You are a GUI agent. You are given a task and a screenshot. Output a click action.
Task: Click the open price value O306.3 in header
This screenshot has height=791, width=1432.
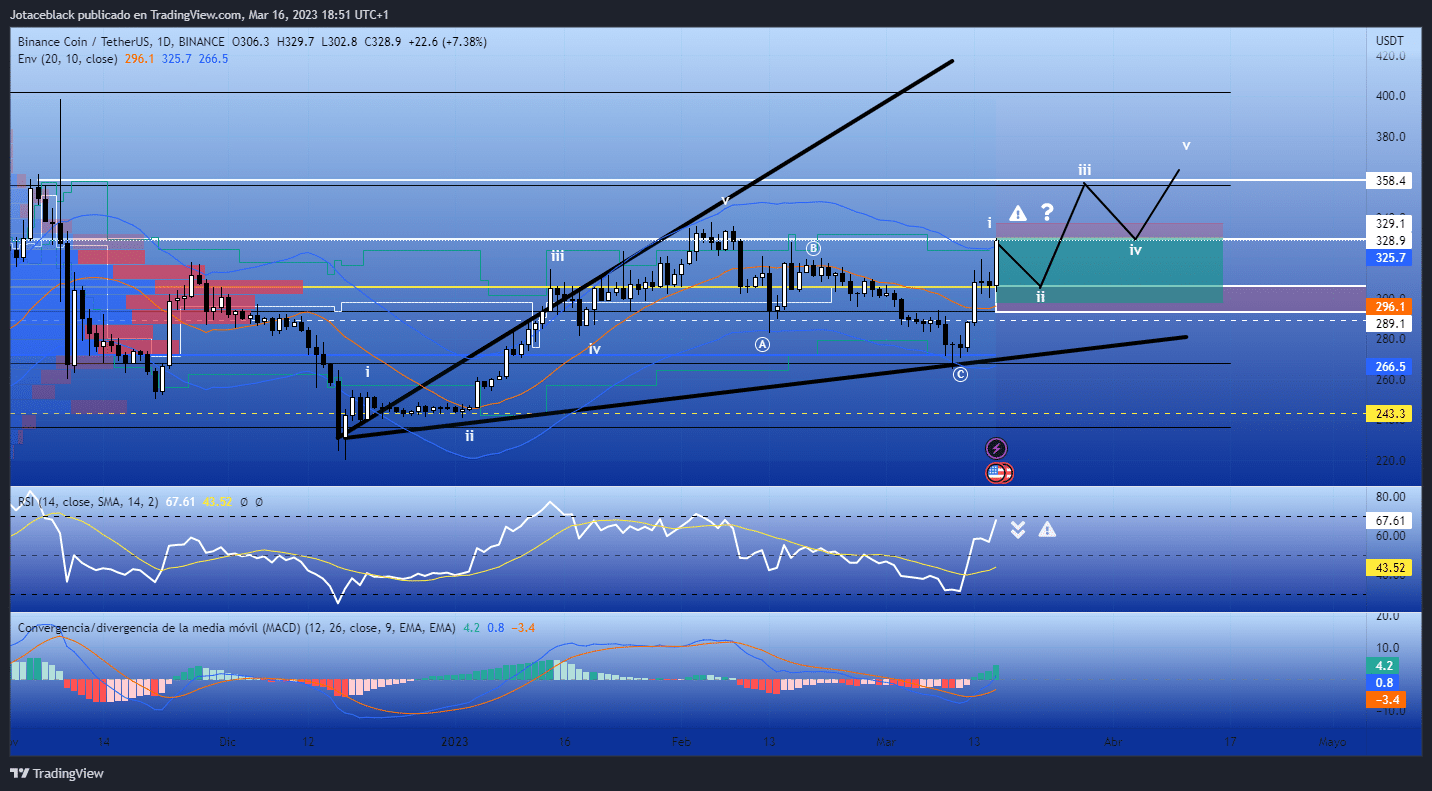click(x=252, y=42)
